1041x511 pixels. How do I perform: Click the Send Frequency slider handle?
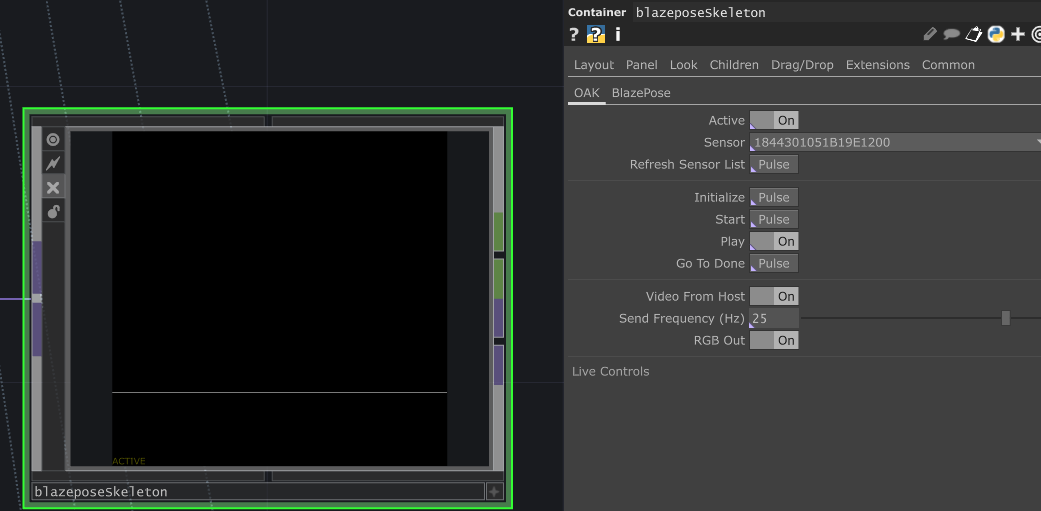(x=1006, y=319)
